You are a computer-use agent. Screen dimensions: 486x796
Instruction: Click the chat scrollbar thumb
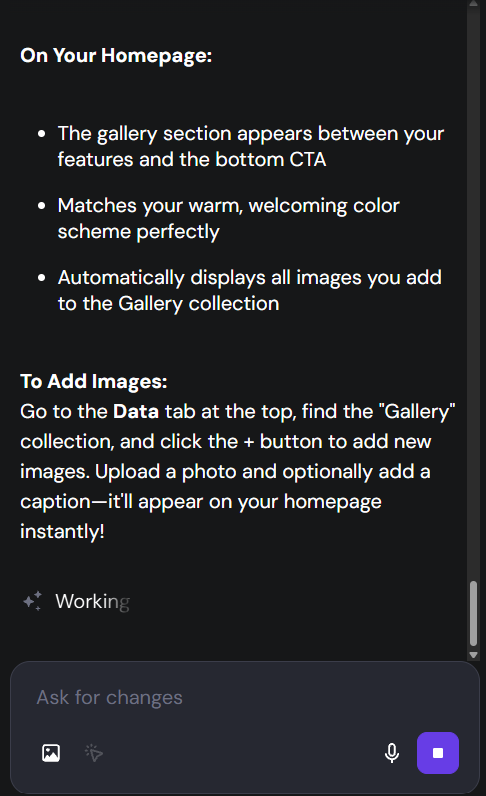point(473,613)
